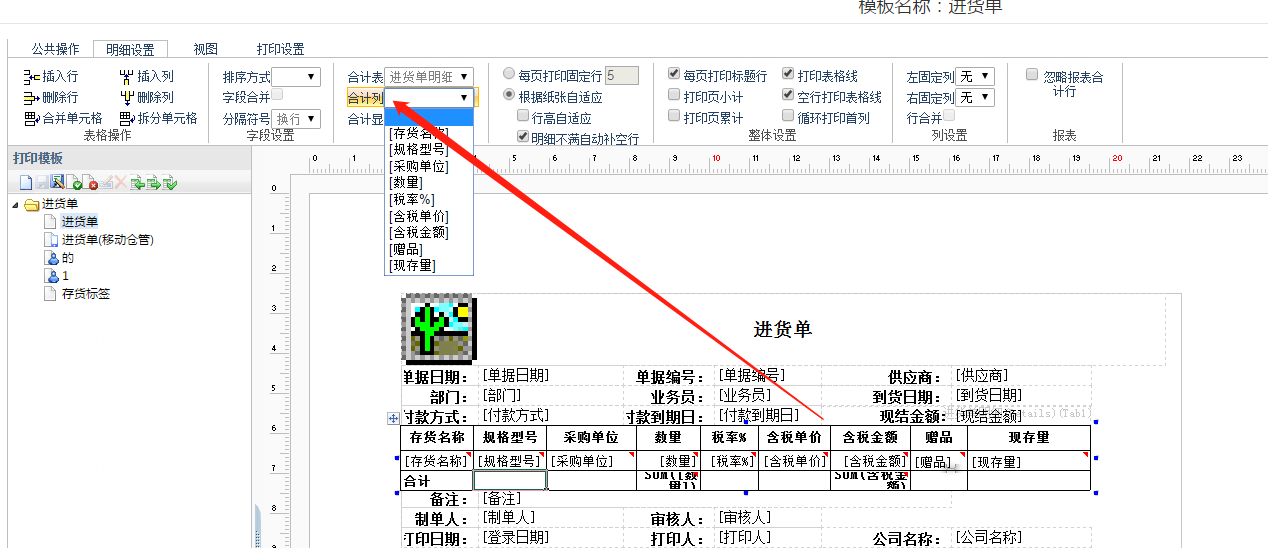
Task: Switch to the 打印设置 tab
Action: (x=280, y=49)
